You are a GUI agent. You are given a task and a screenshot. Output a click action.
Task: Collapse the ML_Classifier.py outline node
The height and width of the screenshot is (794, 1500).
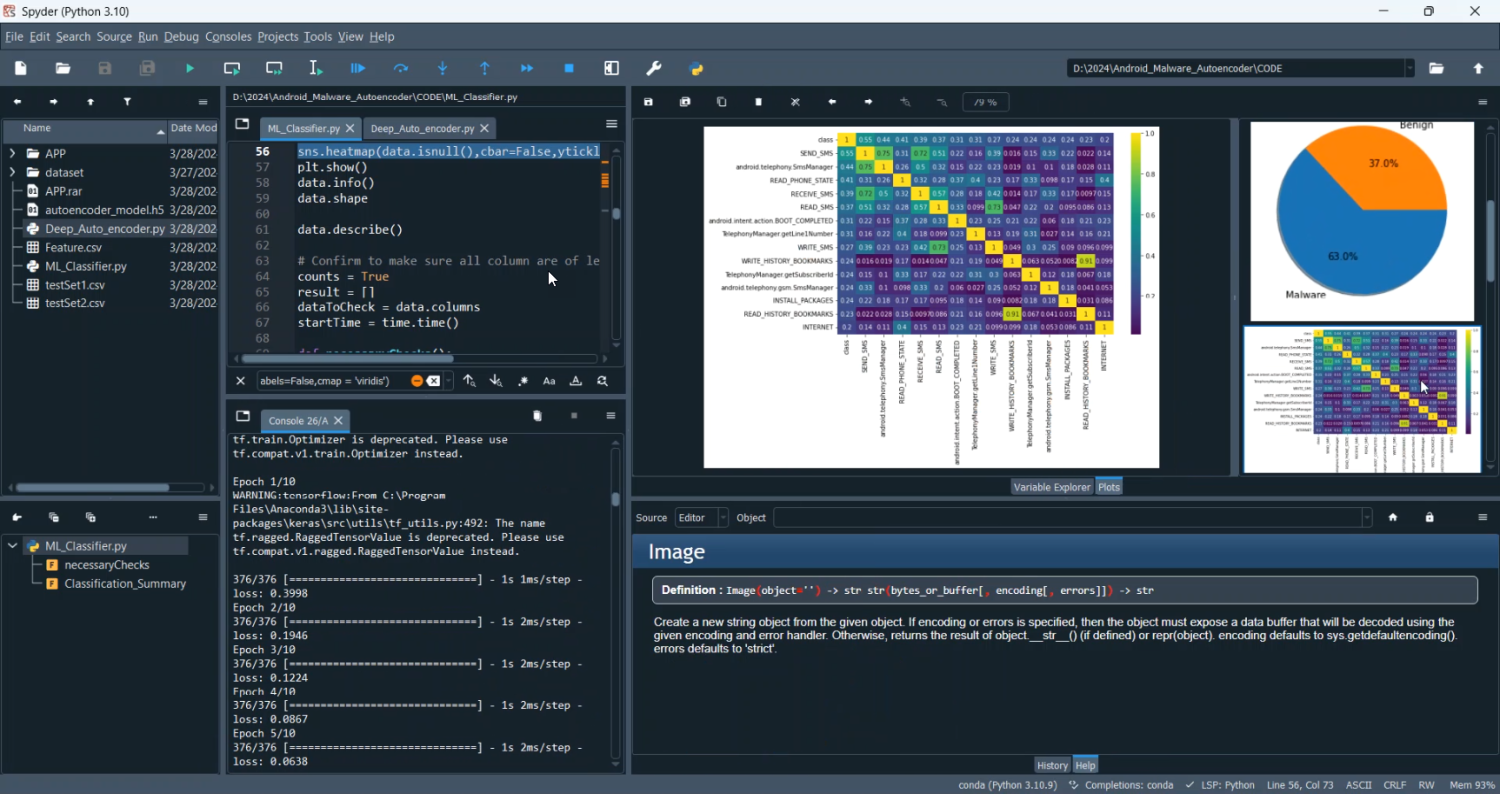click(x=12, y=546)
